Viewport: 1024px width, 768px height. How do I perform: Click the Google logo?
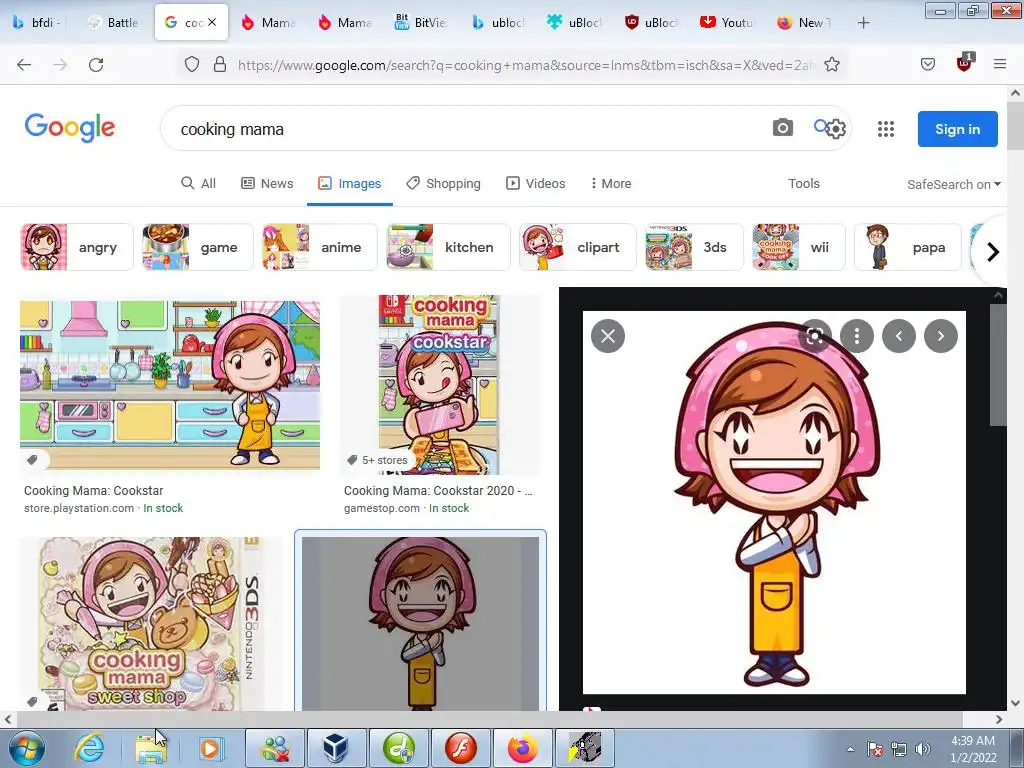69,127
